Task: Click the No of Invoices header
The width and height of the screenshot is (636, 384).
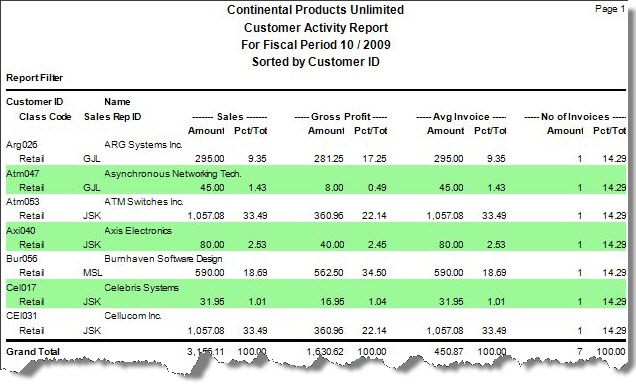Action: tap(575, 117)
